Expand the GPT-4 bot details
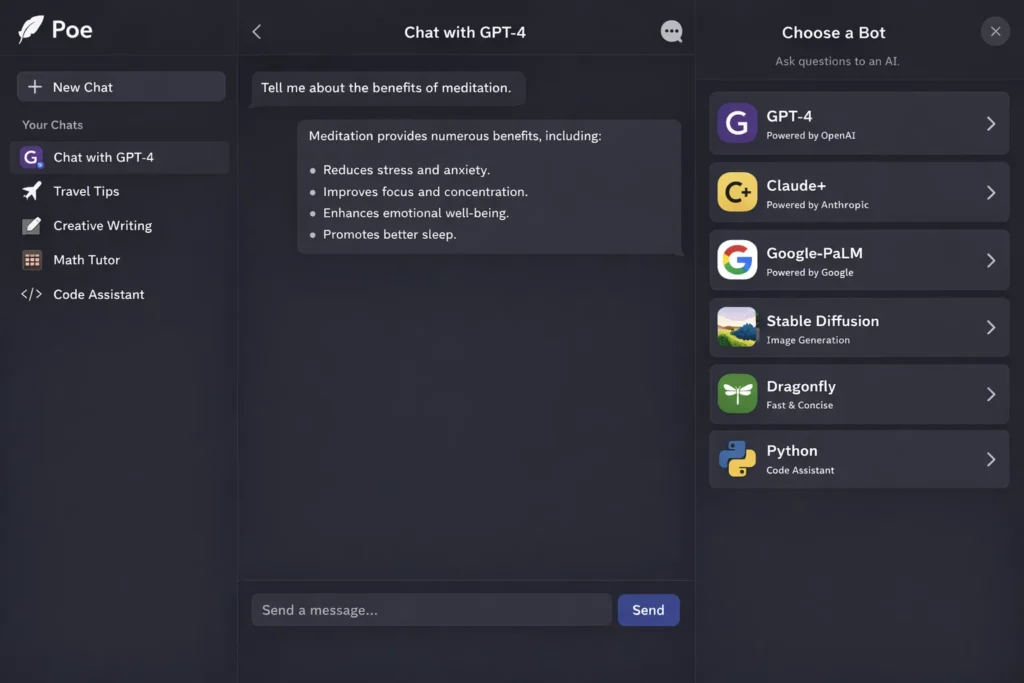Image resolution: width=1024 pixels, height=683 pixels. [x=989, y=123]
